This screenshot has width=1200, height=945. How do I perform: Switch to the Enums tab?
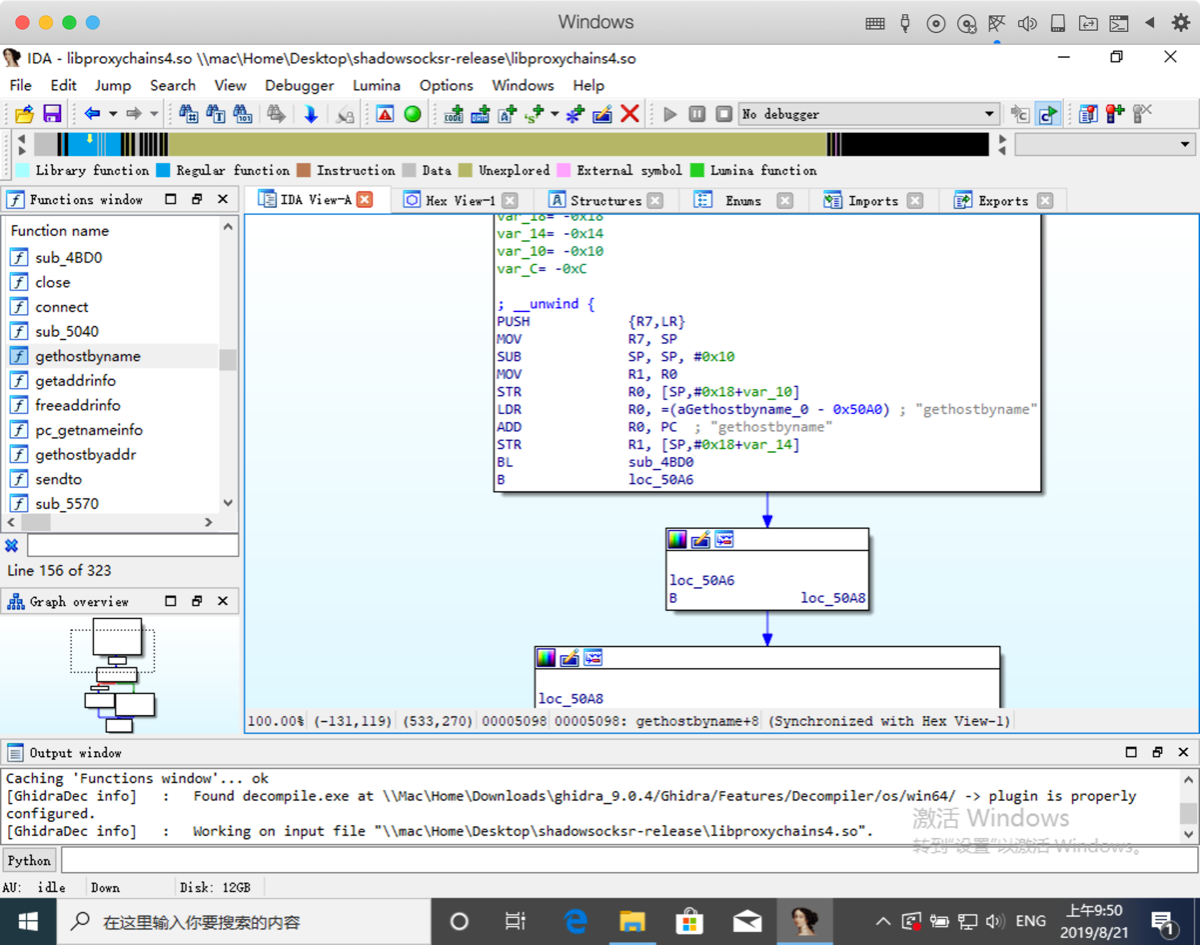pyautogui.click(x=743, y=200)
